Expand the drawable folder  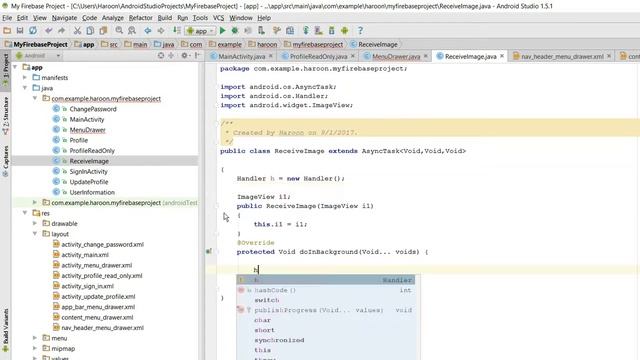pos(35,224)
